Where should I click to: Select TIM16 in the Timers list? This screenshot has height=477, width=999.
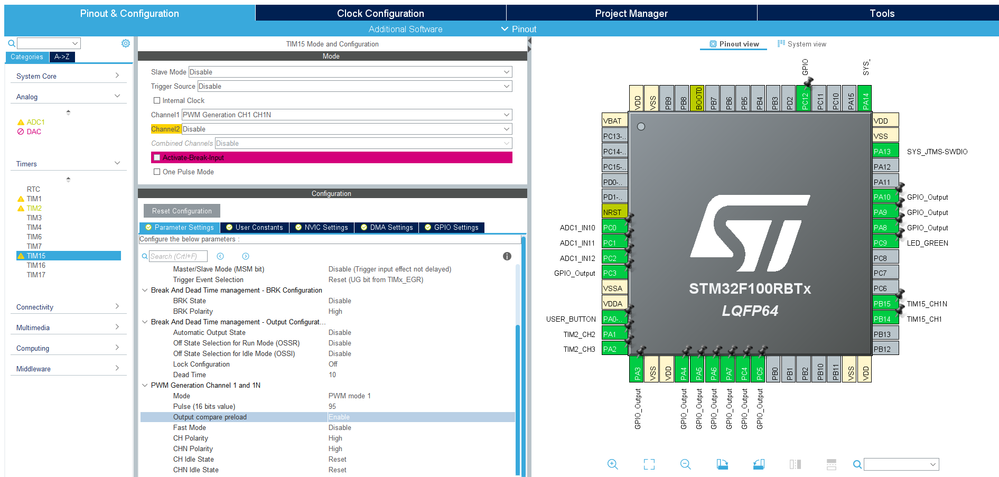36,265
